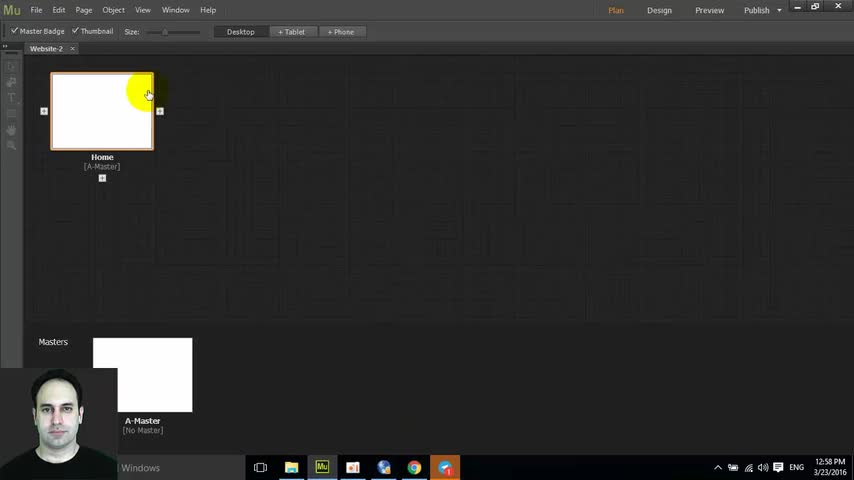Open the Window menu

click(x=175, y=10)
